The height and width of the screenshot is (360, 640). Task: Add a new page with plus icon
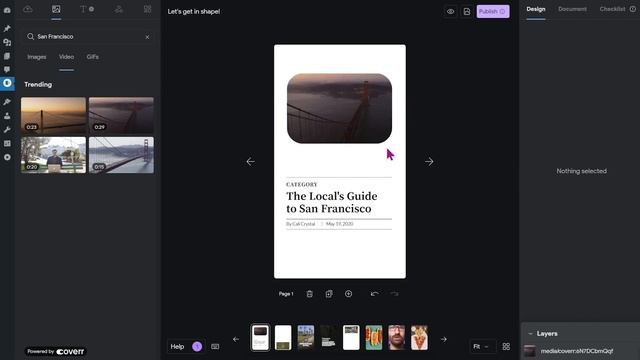[348, 294]
